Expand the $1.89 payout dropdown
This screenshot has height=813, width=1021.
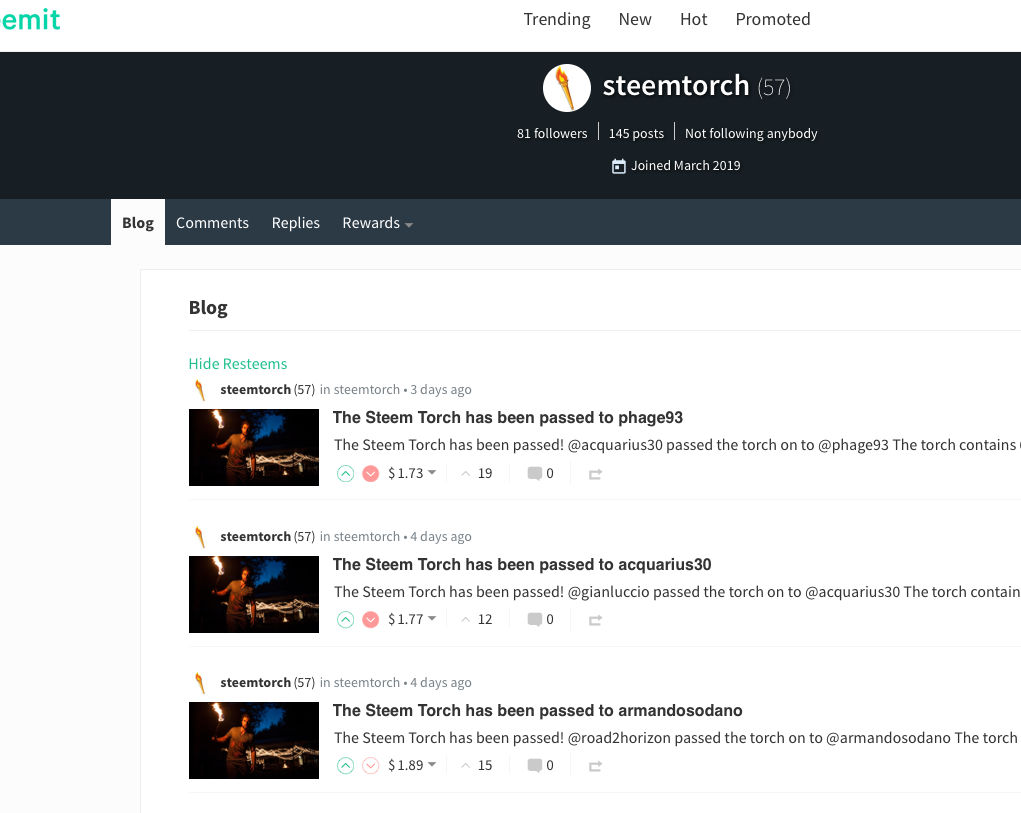coord(412,765)
